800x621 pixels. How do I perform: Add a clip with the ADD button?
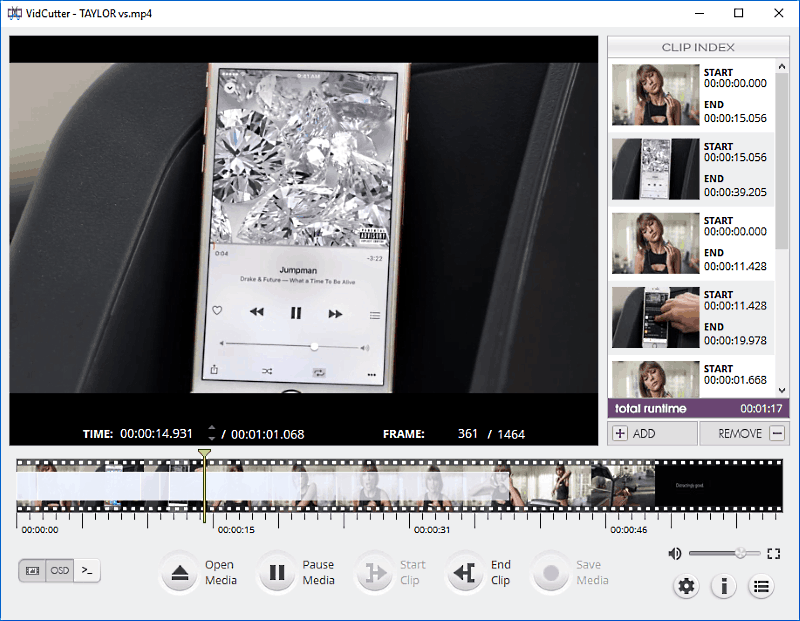[x=653, y=434]
